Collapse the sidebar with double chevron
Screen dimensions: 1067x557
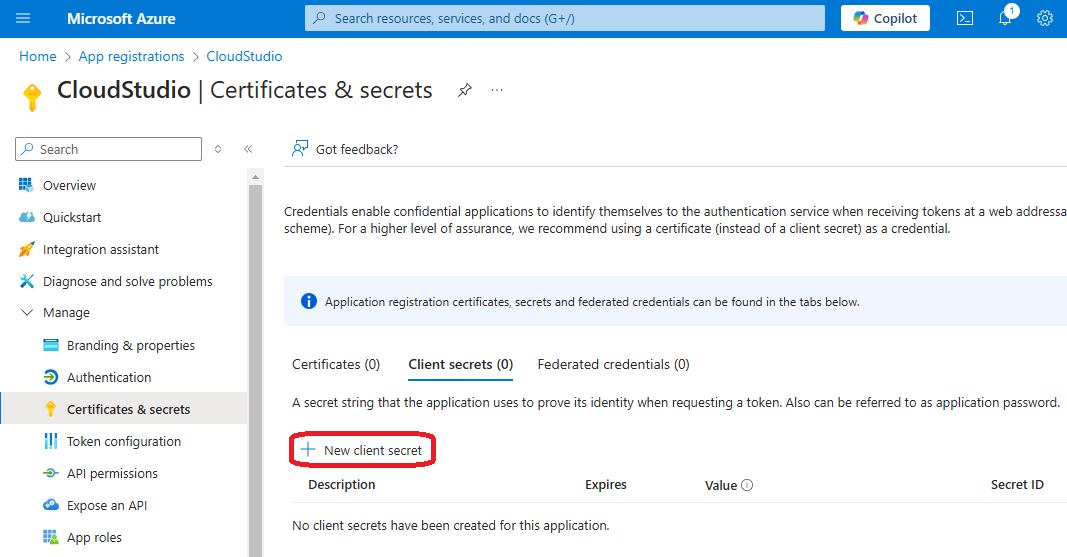coord(248,149)
